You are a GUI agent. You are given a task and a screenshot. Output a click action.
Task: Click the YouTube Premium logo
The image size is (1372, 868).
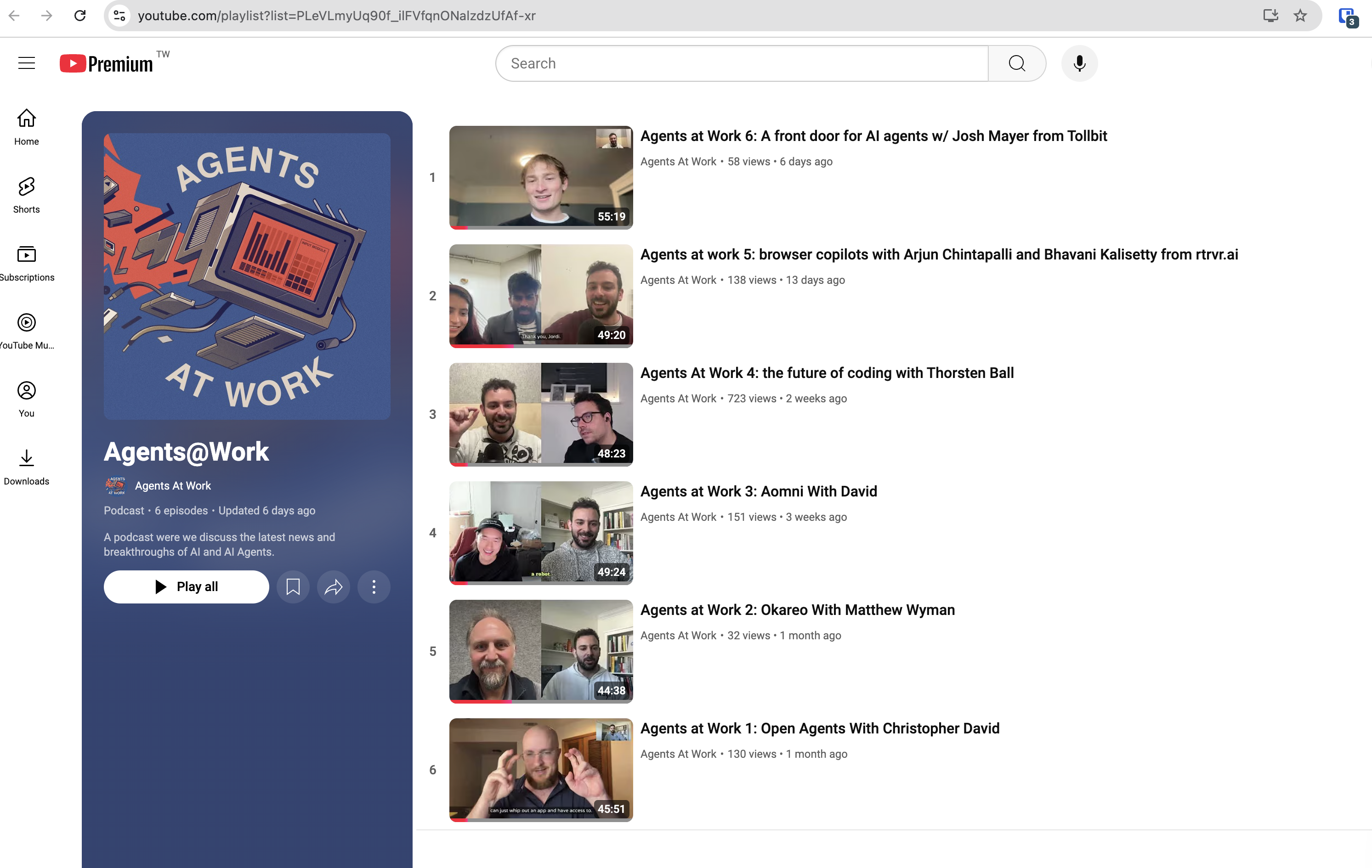[x=107, y=63]
